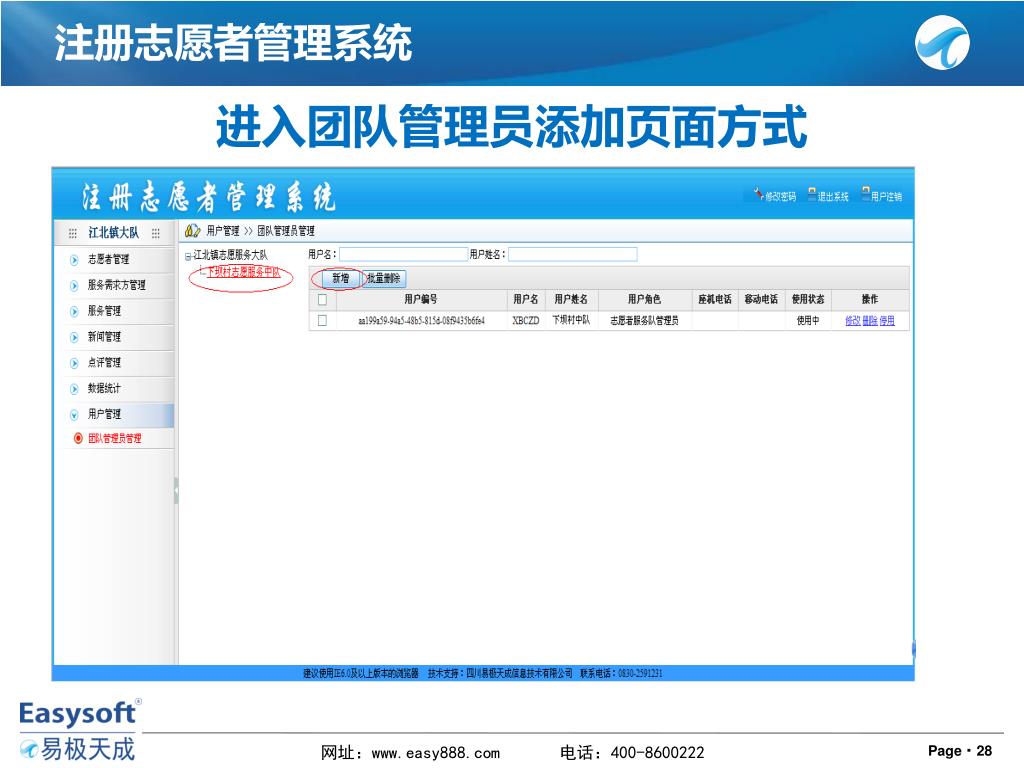Click the 使用中 status cell
Image resolution: width=1024 pixels, height=768 pixels.
pyautogui.click(x=808, y=321)
